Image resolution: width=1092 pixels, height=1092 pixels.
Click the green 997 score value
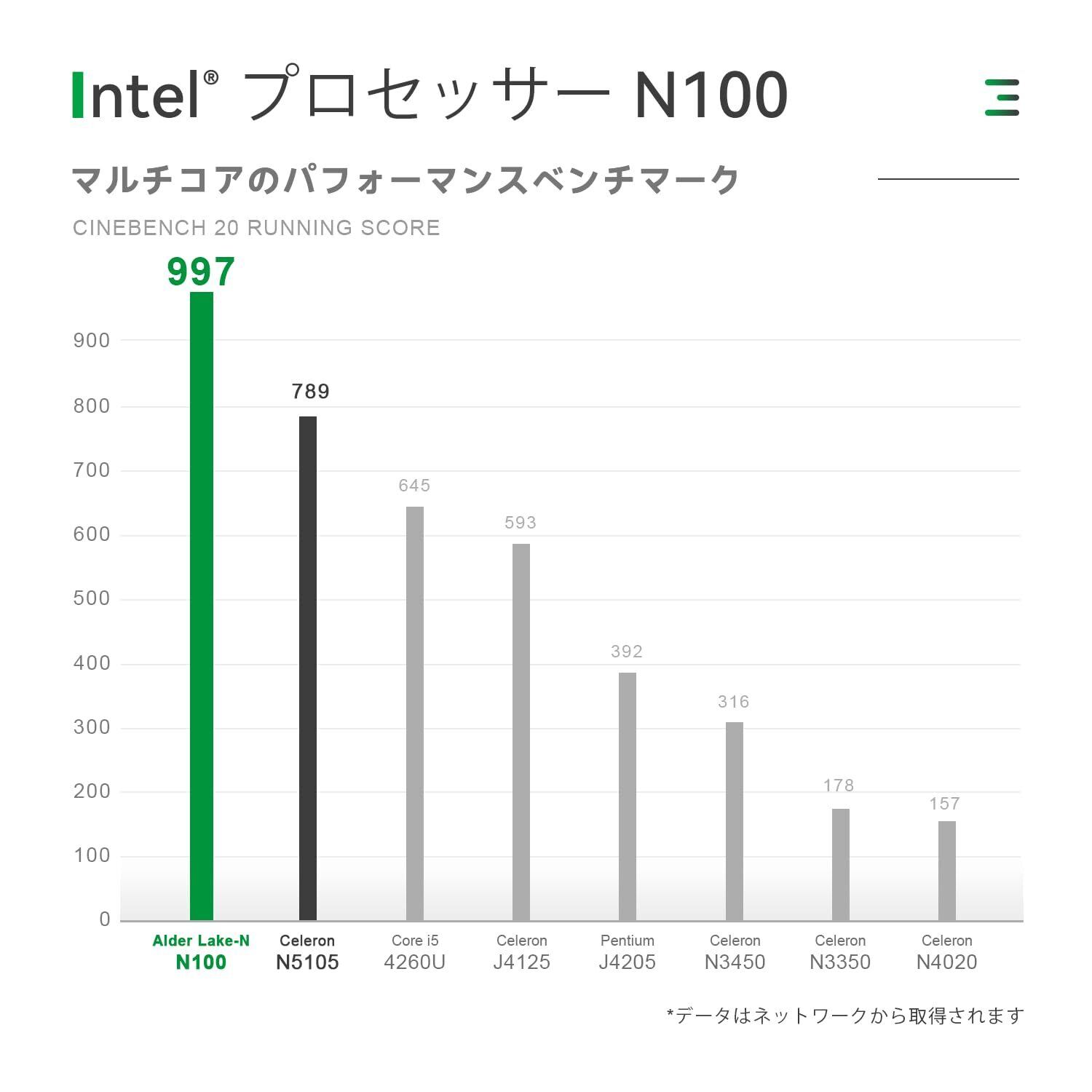click(x=201, y=272)
